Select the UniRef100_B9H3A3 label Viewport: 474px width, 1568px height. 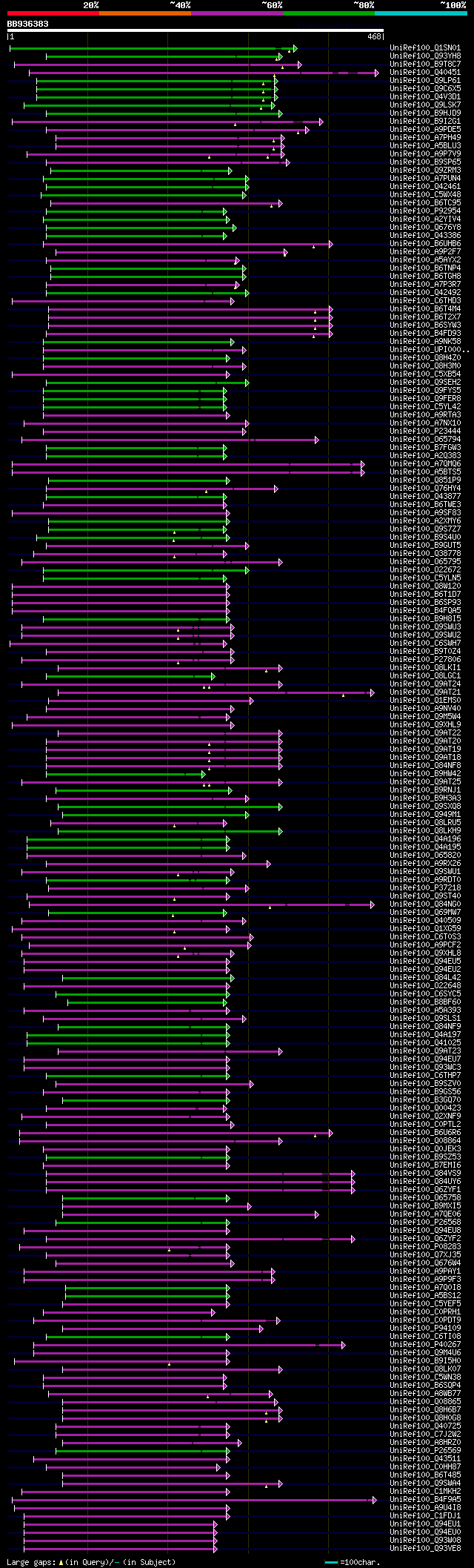425,798
